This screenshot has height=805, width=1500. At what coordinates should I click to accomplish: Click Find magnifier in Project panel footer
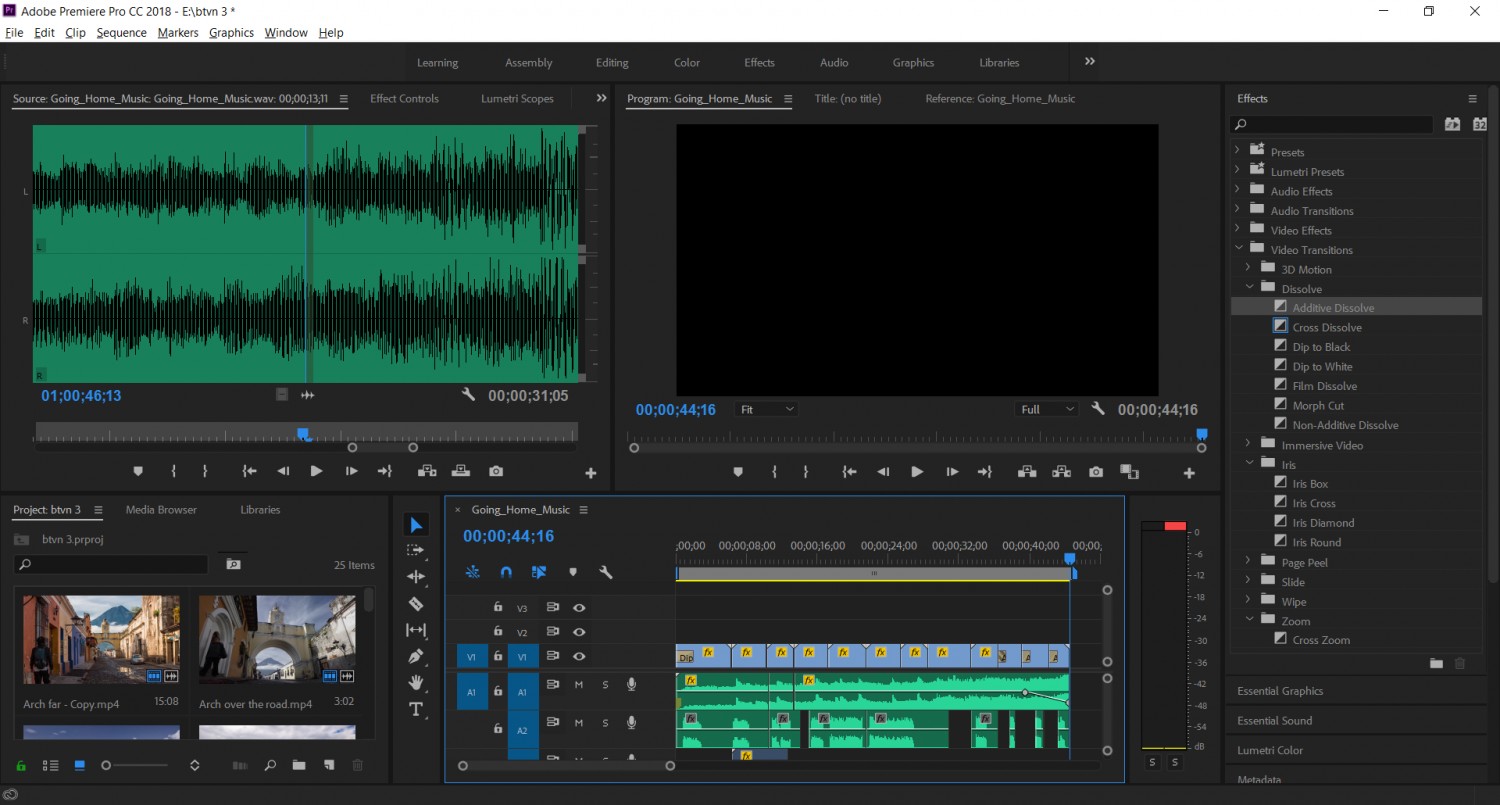270,765
